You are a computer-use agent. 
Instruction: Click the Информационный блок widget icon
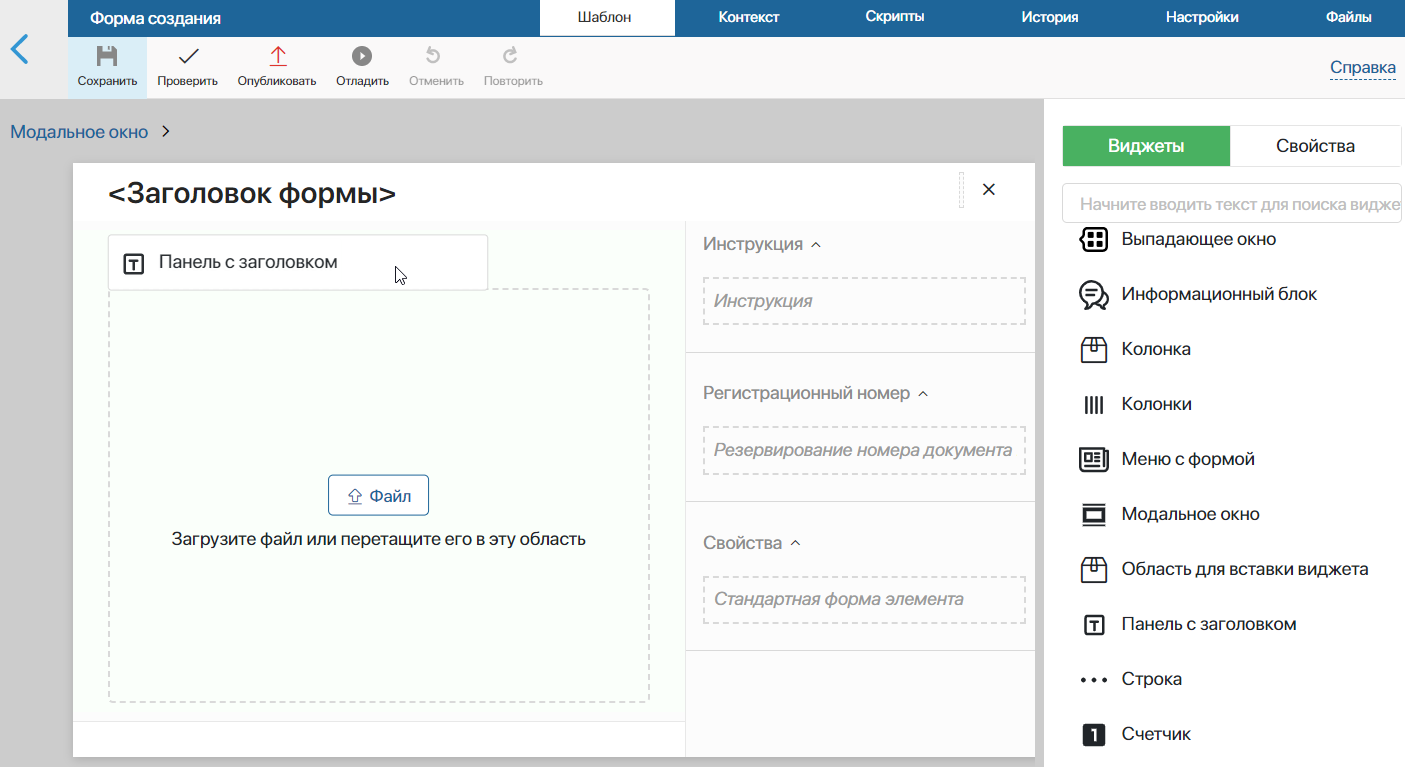[x=1094, y=294]
